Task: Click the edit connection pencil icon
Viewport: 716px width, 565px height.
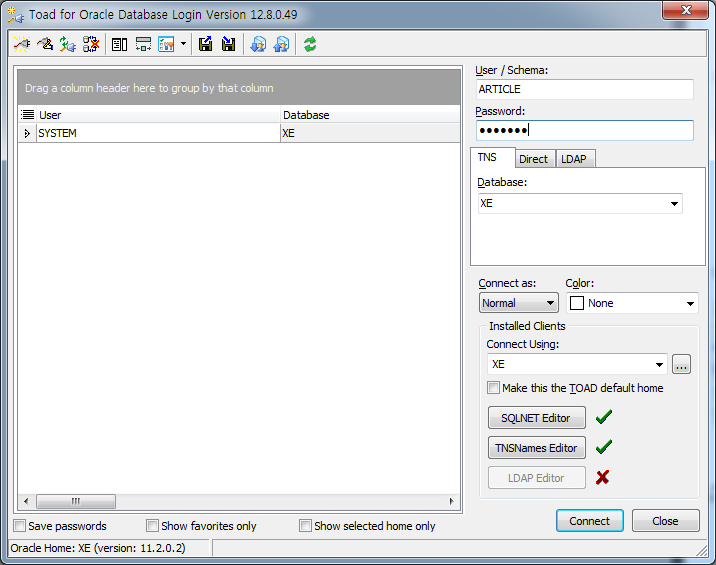Action: 45,44
